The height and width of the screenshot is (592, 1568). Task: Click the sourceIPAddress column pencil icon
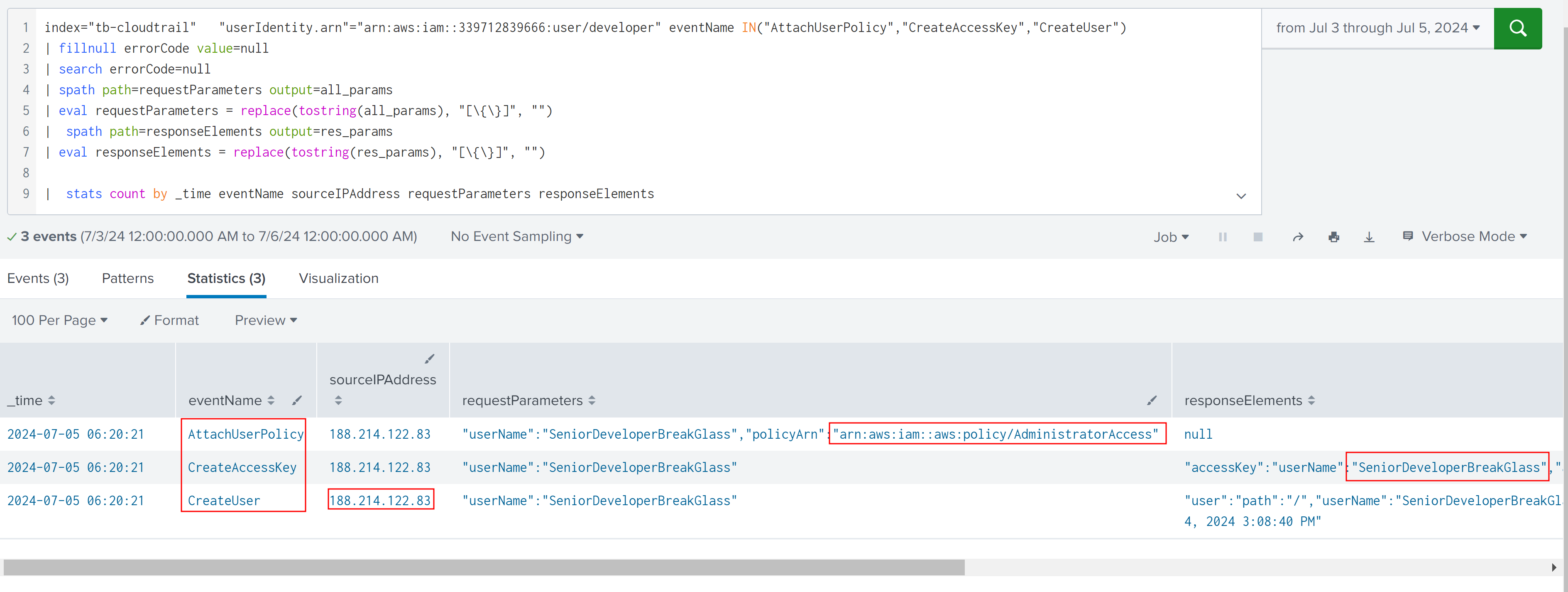[429, 359]
